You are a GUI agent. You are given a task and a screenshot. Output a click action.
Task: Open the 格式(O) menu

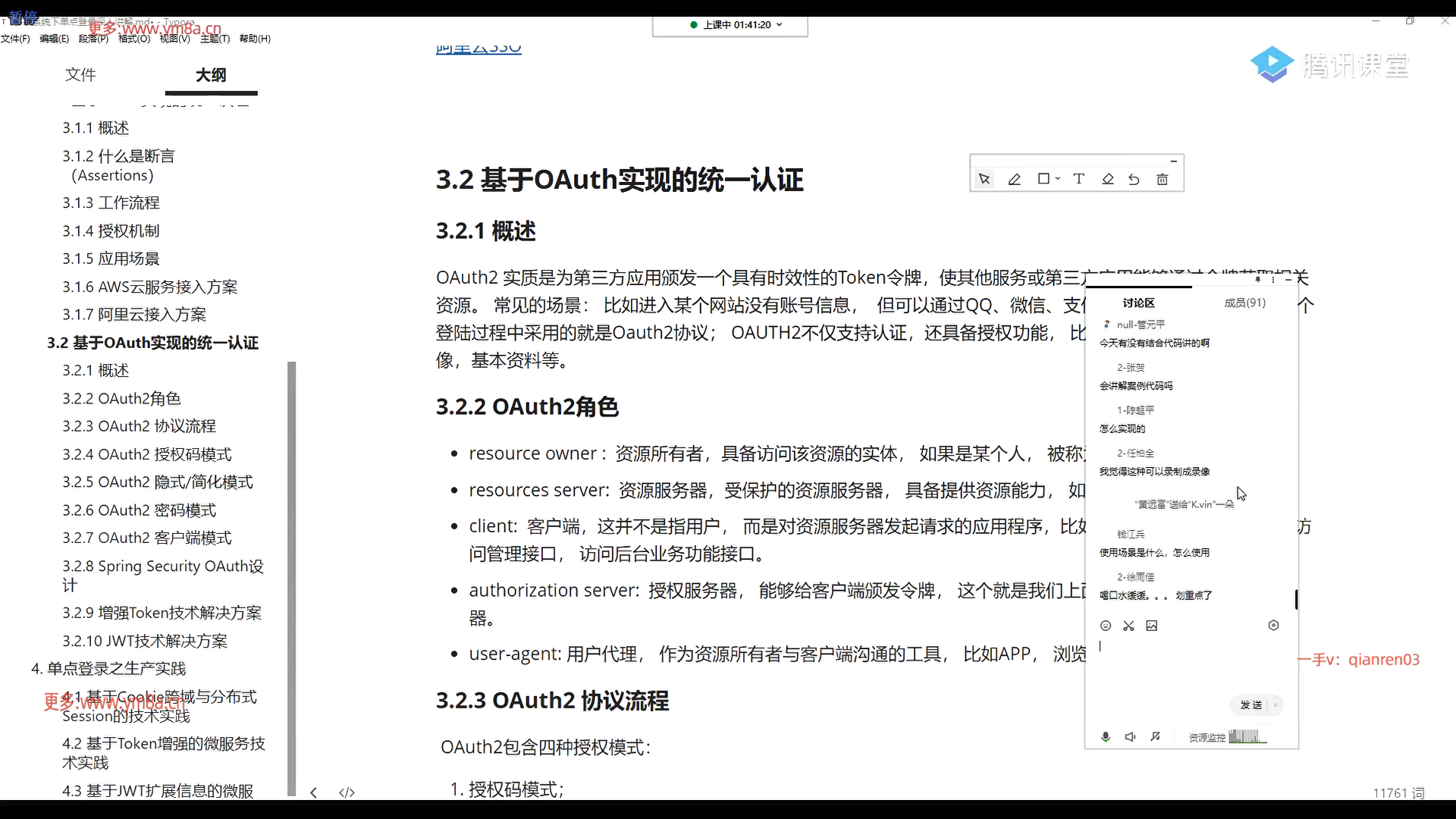(x=133, y=39)
